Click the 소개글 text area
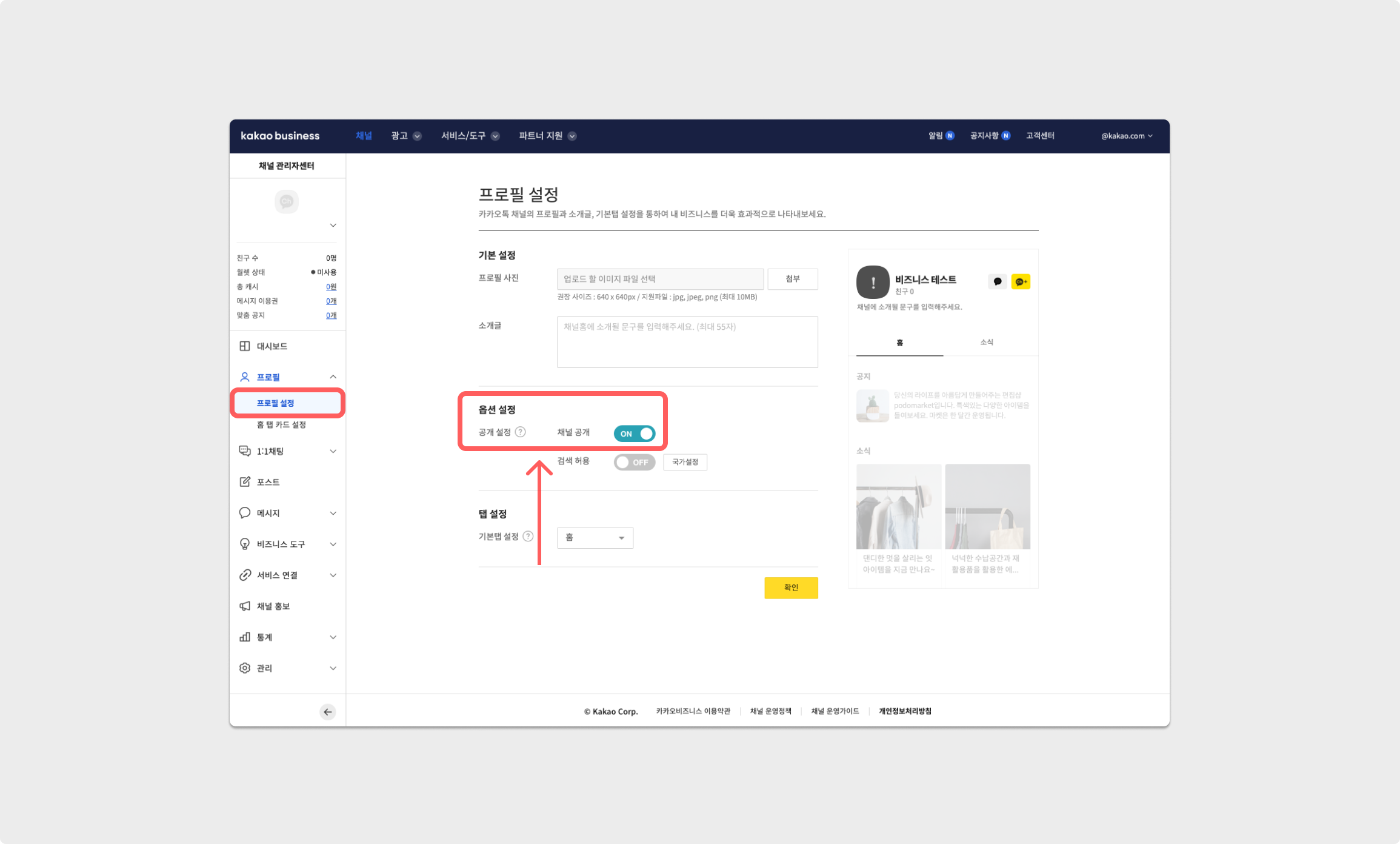This screenshot has width=1400, height=844. [x=687, y=342]
